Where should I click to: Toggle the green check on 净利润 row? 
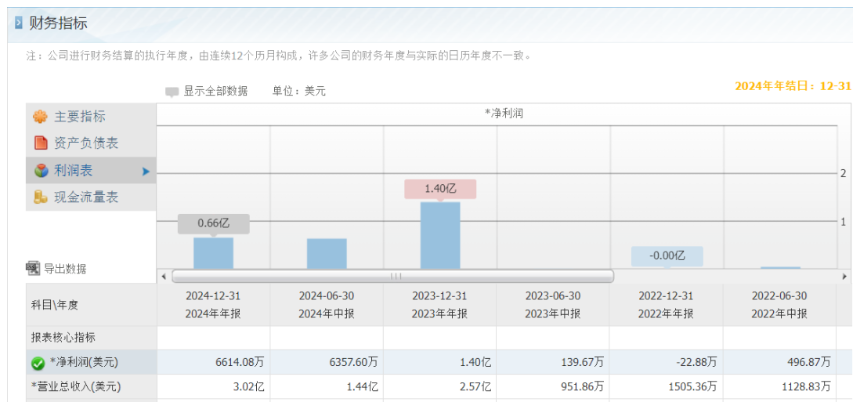coord(38,363)
